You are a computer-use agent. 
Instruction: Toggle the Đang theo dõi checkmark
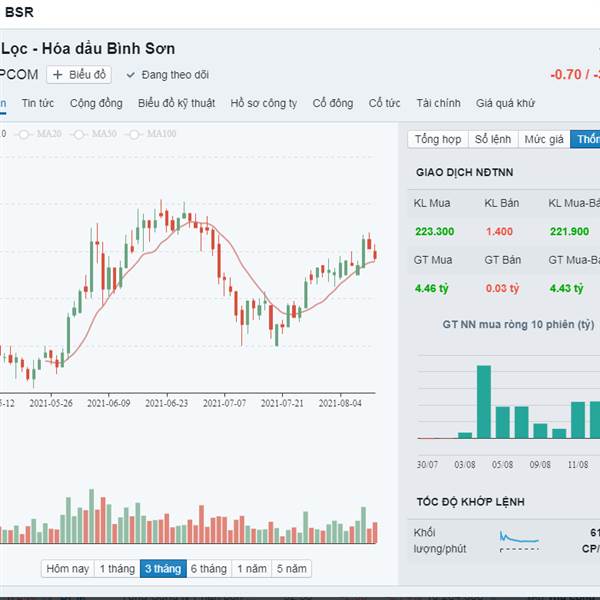pos(167,74)
